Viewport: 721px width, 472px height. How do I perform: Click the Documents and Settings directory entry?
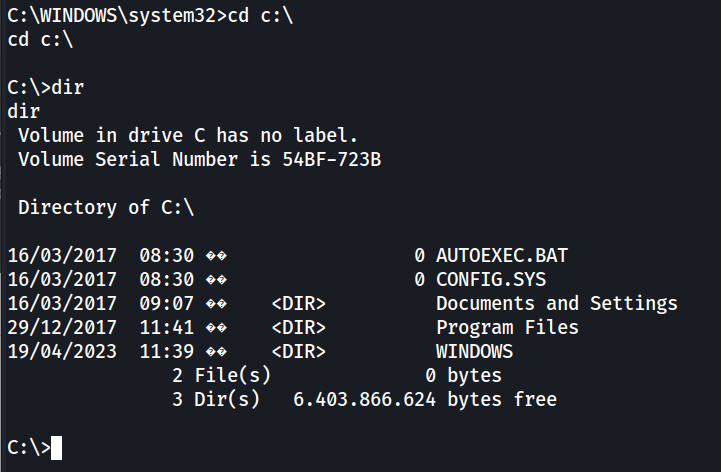point(557,303)
